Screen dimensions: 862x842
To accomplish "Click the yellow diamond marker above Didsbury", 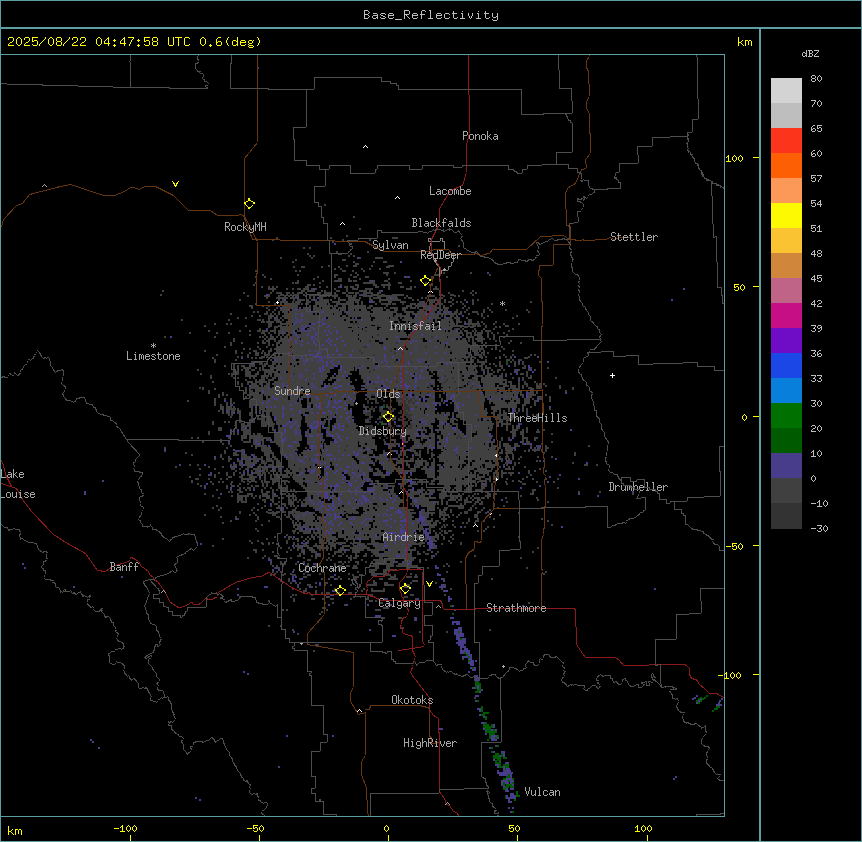I will (389, 417).
